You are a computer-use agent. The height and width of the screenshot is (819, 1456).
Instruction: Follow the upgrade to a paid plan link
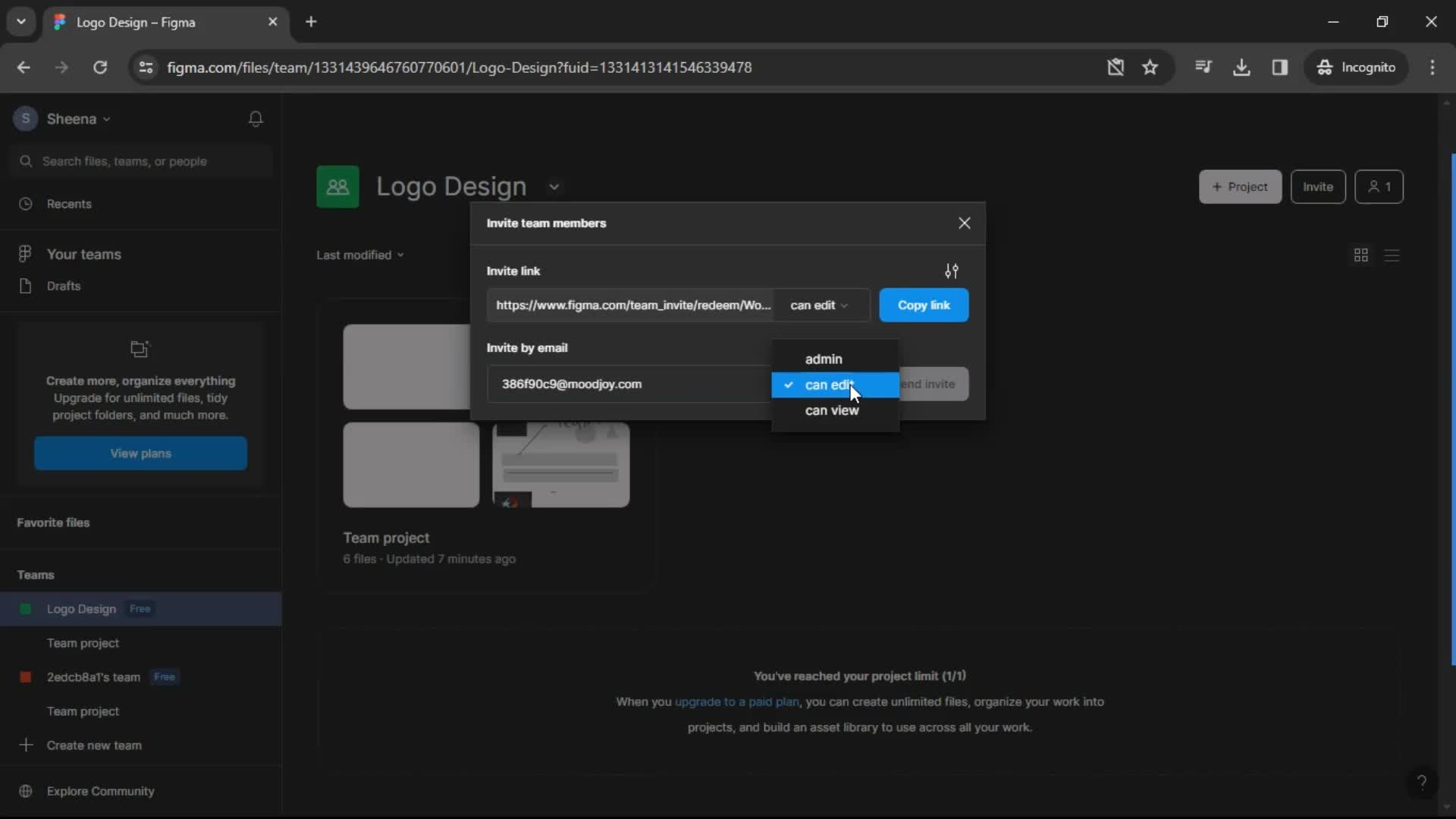736,702
